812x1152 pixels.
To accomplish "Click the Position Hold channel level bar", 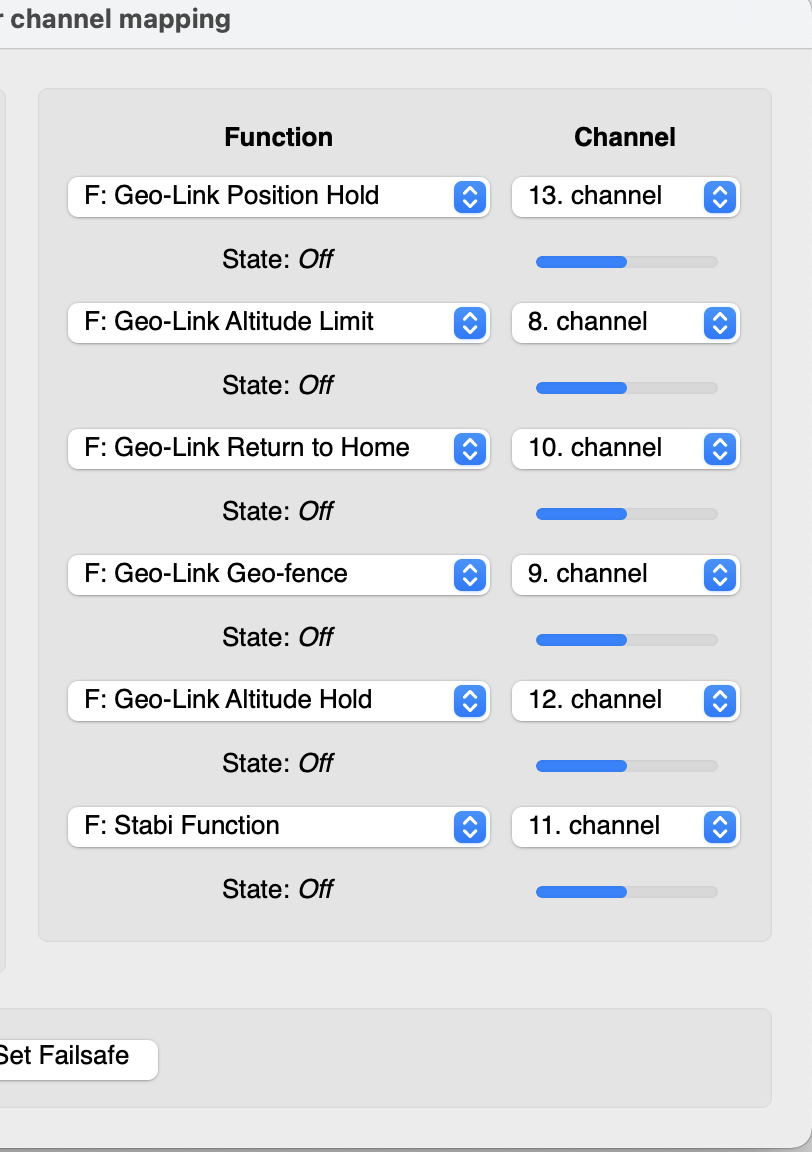I will [626, 262].
